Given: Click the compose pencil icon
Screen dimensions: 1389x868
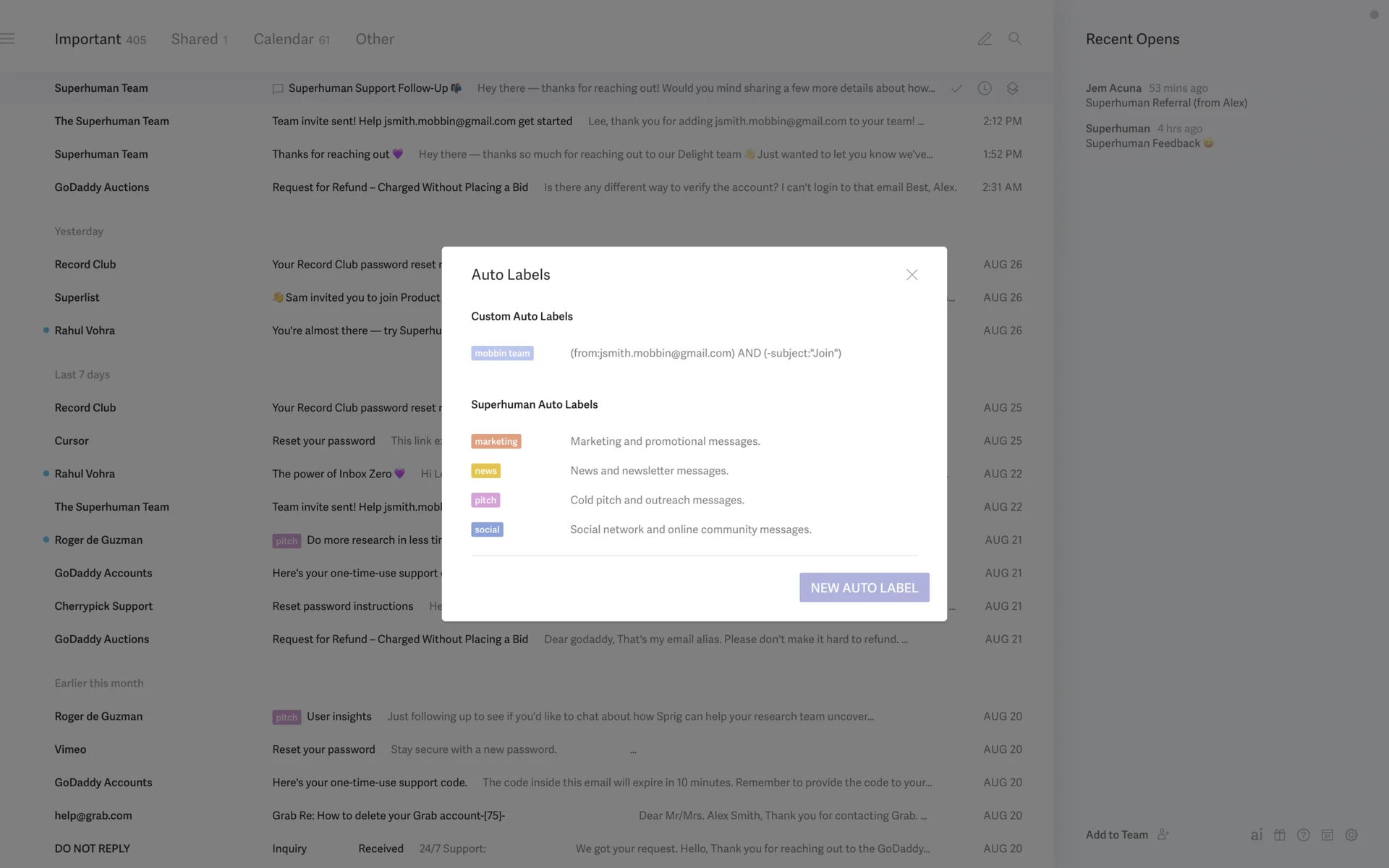Looking at the screenshot, I should click(x=985, y=39).
